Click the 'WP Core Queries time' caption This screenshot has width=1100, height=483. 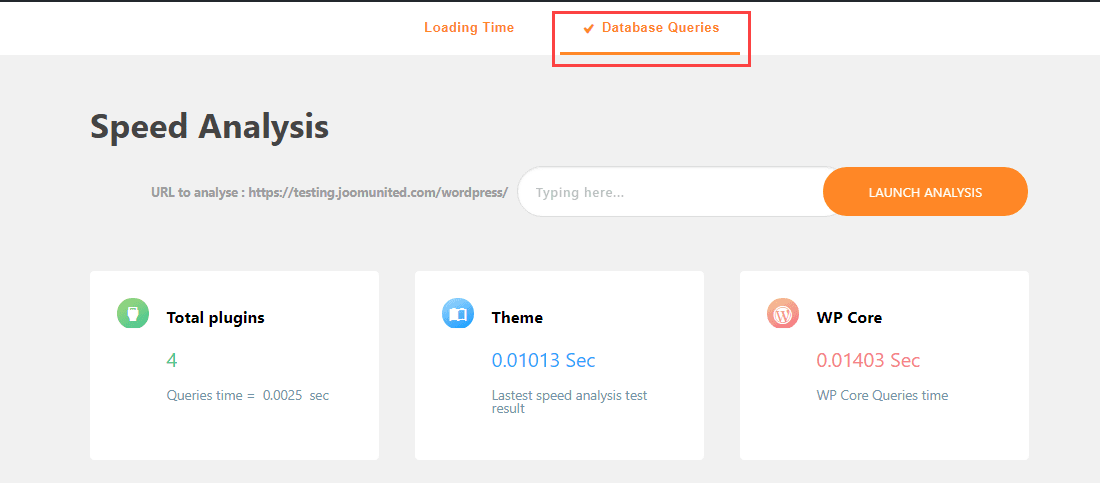pos(882,395)
